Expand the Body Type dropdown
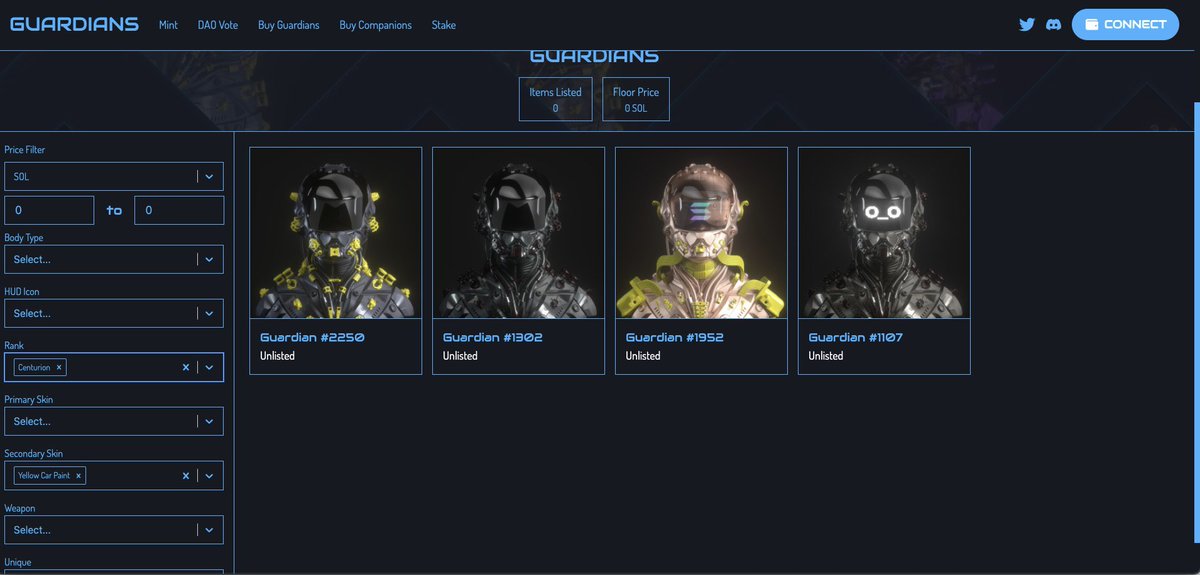The height and width of the screenshot is (575, 1200). 114,259
